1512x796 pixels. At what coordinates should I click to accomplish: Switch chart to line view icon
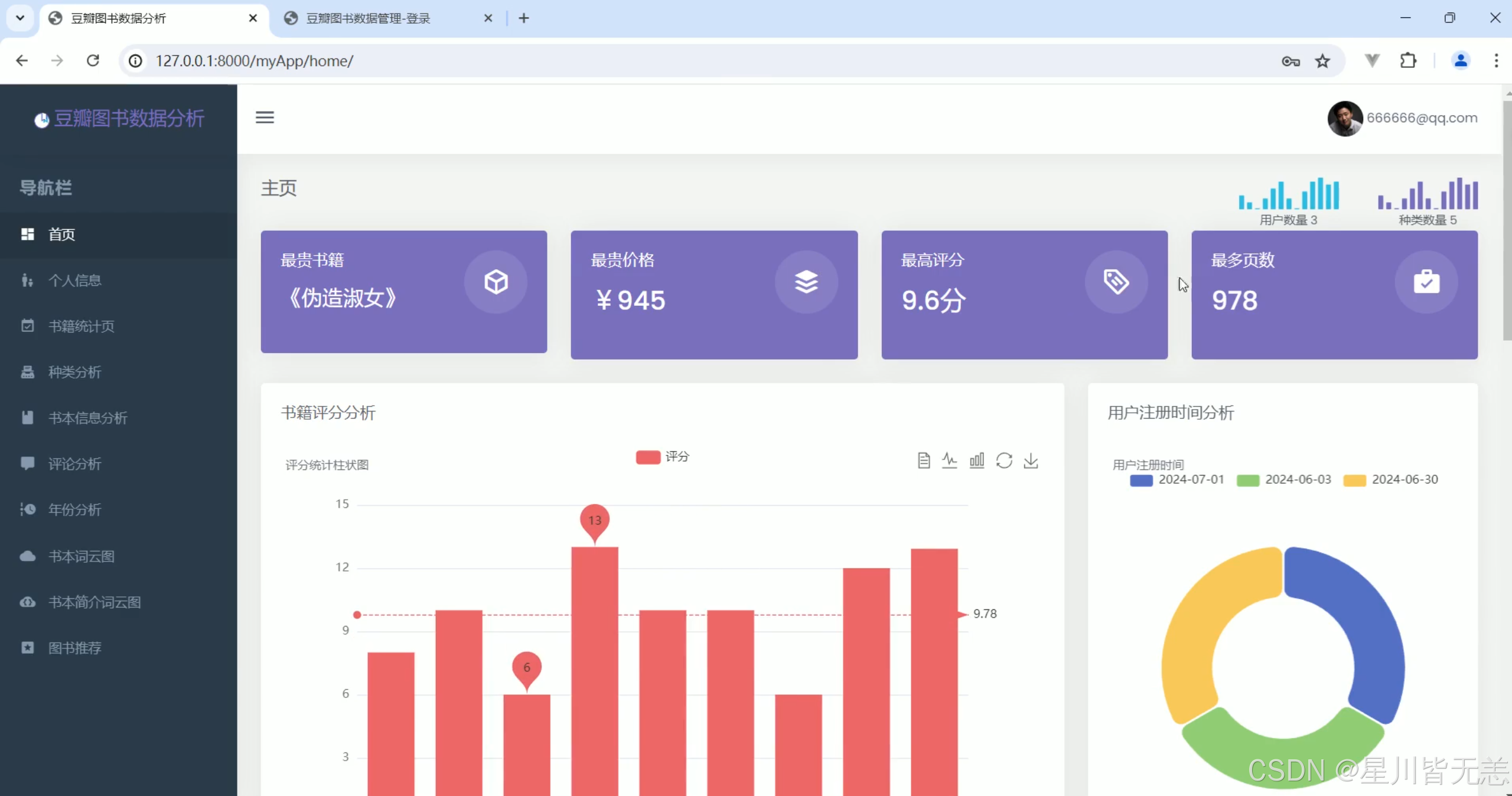pyautogui.click(x=950, y=461)
